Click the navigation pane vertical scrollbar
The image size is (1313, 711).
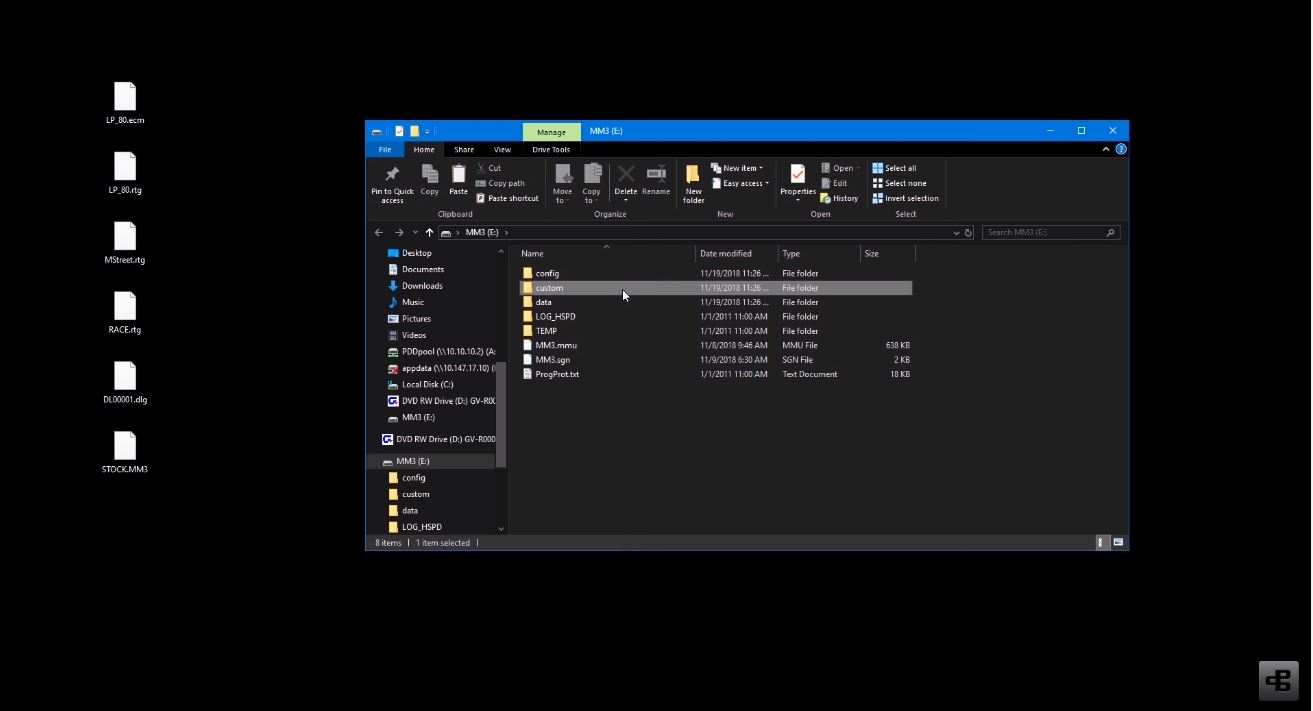tap(501, 410)
